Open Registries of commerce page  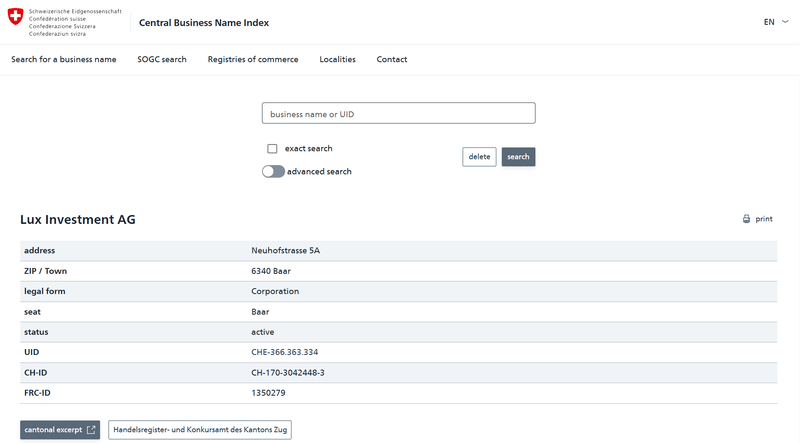click(253, 59)
